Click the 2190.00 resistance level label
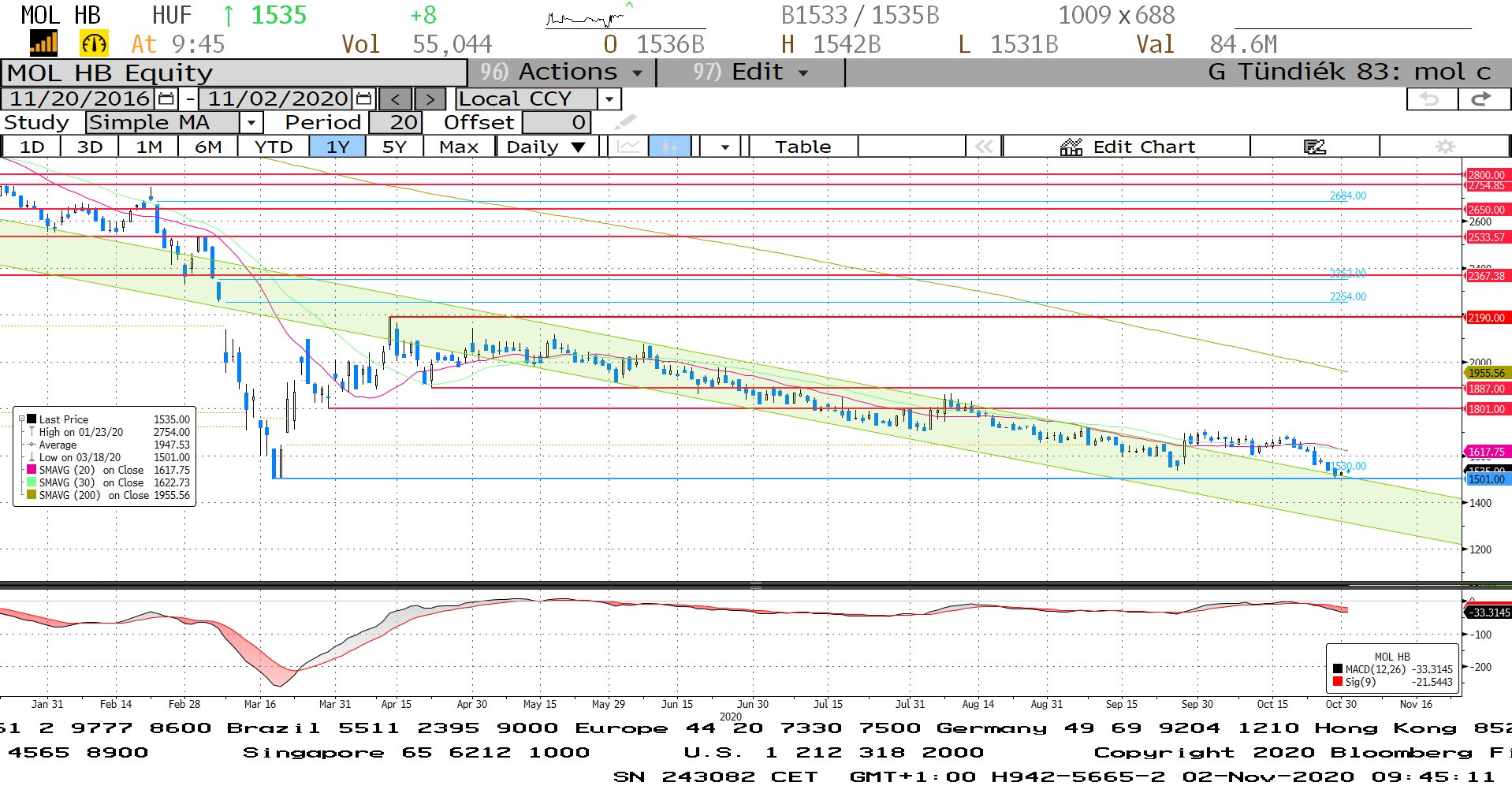The width and height of the screenshot is (1512, 808). tap(1486, 318)
